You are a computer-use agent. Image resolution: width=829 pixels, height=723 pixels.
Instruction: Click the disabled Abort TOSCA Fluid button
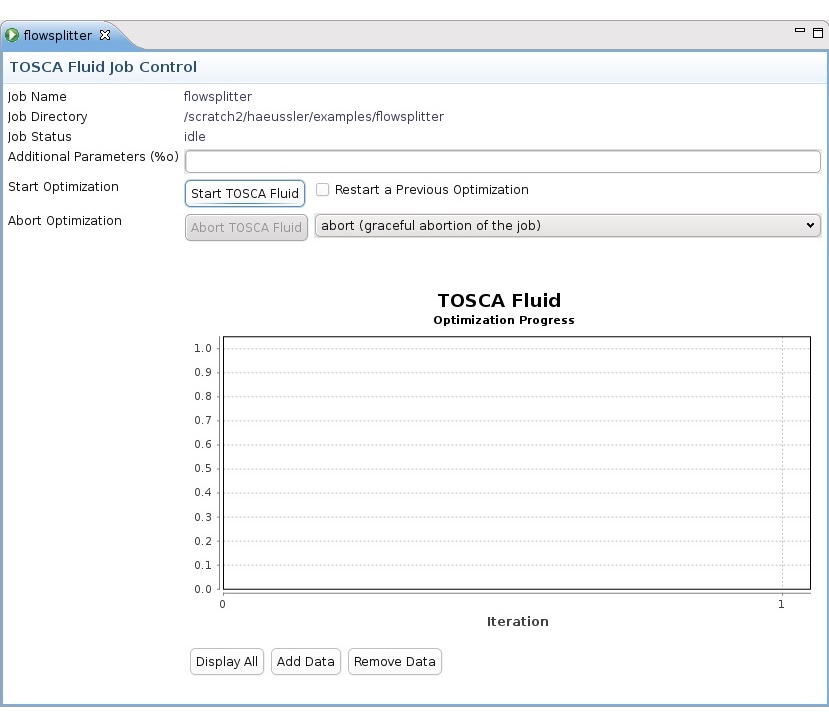coord(246,227)
